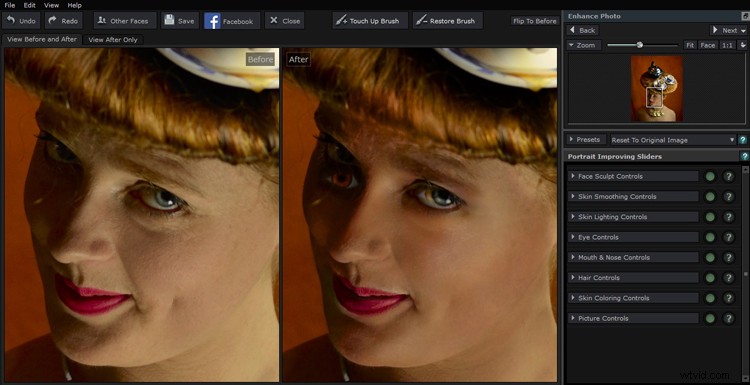
Task: Expand Skin Smoothing Controls
Action: pyautogui.click(x=633, y=197)
